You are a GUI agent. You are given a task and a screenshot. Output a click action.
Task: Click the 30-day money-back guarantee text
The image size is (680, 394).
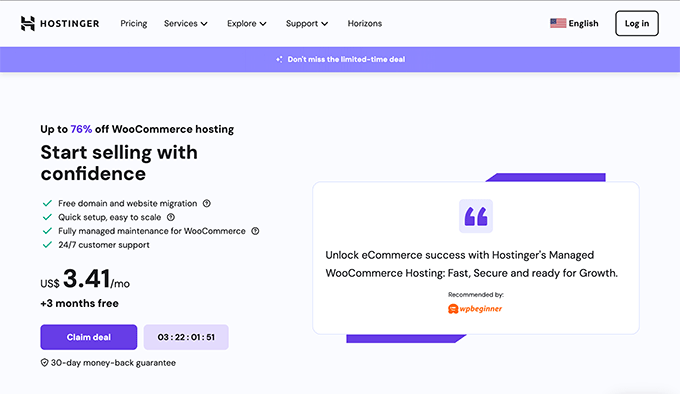113,363
